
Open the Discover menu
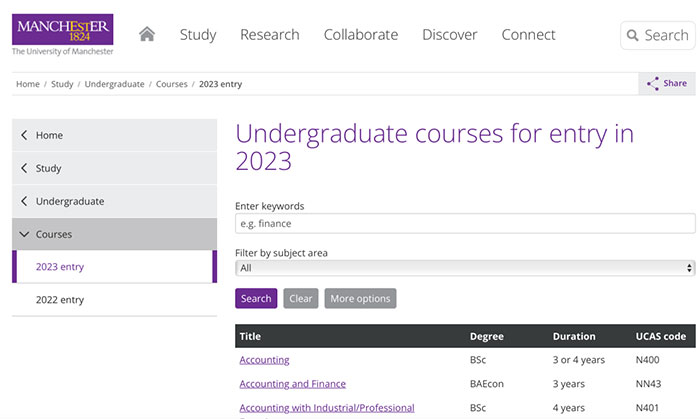[x=449, y=35]
